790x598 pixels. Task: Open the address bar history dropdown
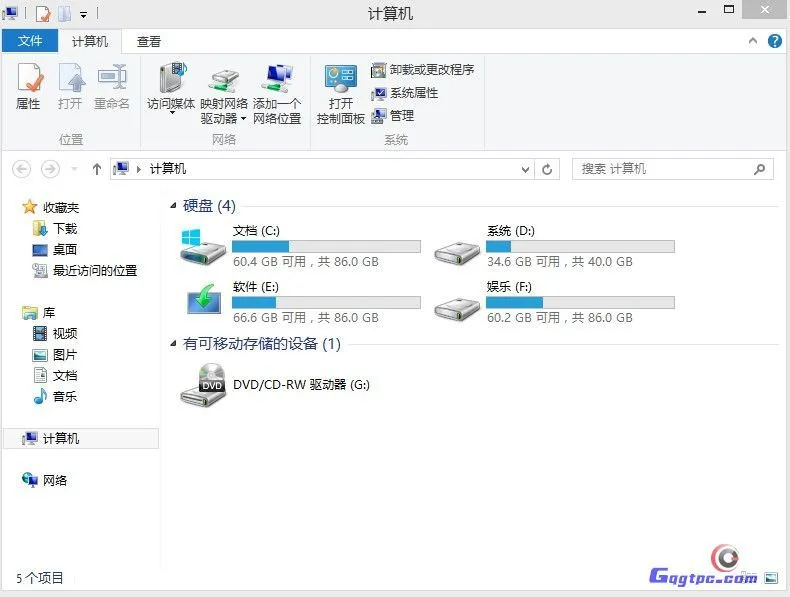tap(525, 169)
